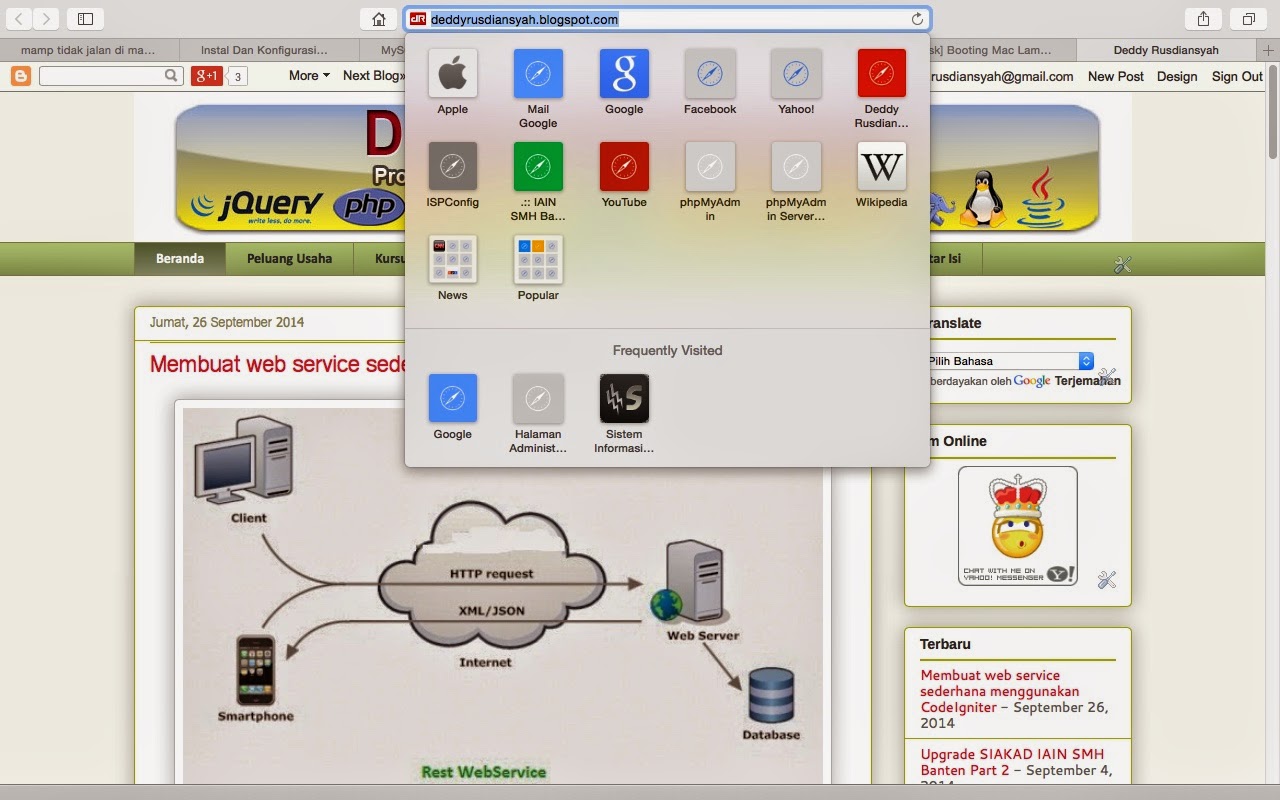Open Upgrade SIAKAD IAIN SMH Banten Part 2 link
This screenshot has width=1280, height=800.
[x=1012, y=762]
